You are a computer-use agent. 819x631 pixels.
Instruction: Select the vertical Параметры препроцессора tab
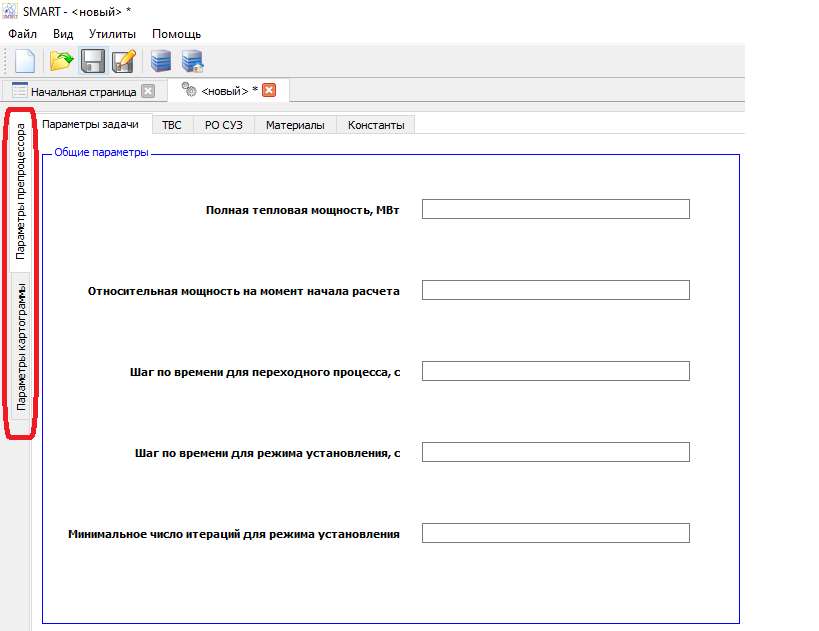click(20, 191)
